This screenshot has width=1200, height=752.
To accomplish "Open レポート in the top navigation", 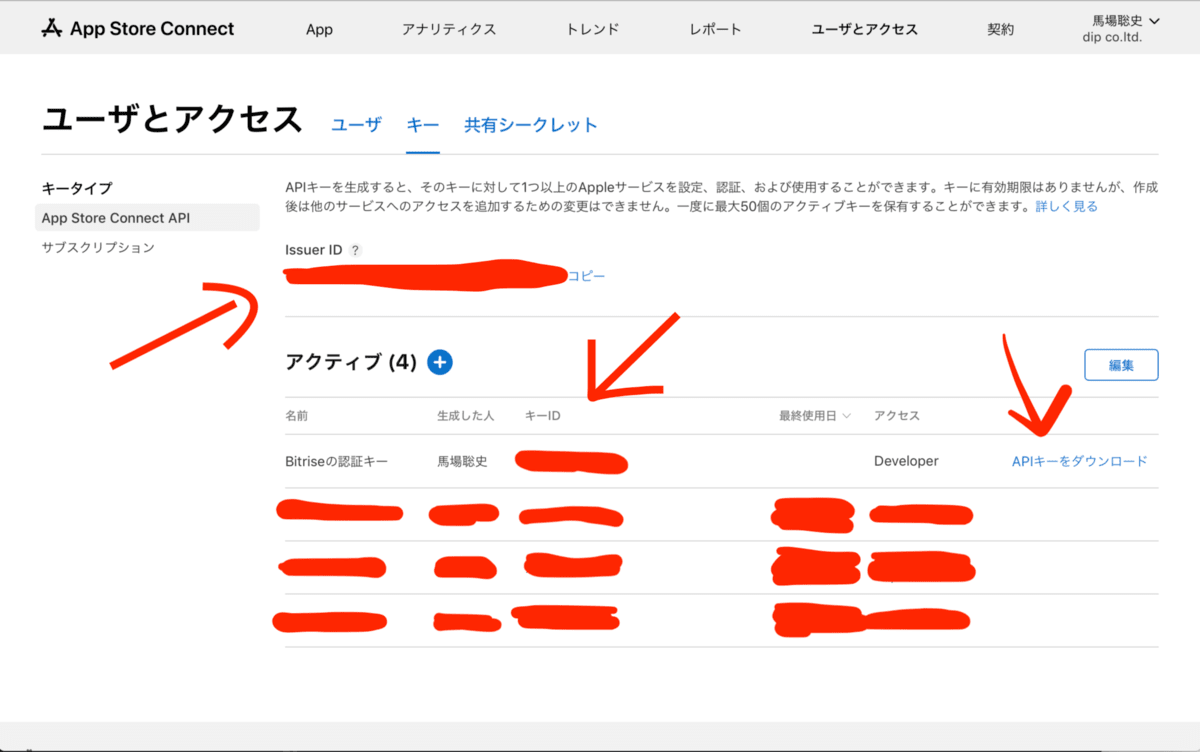I will click(x=716, y=29).
